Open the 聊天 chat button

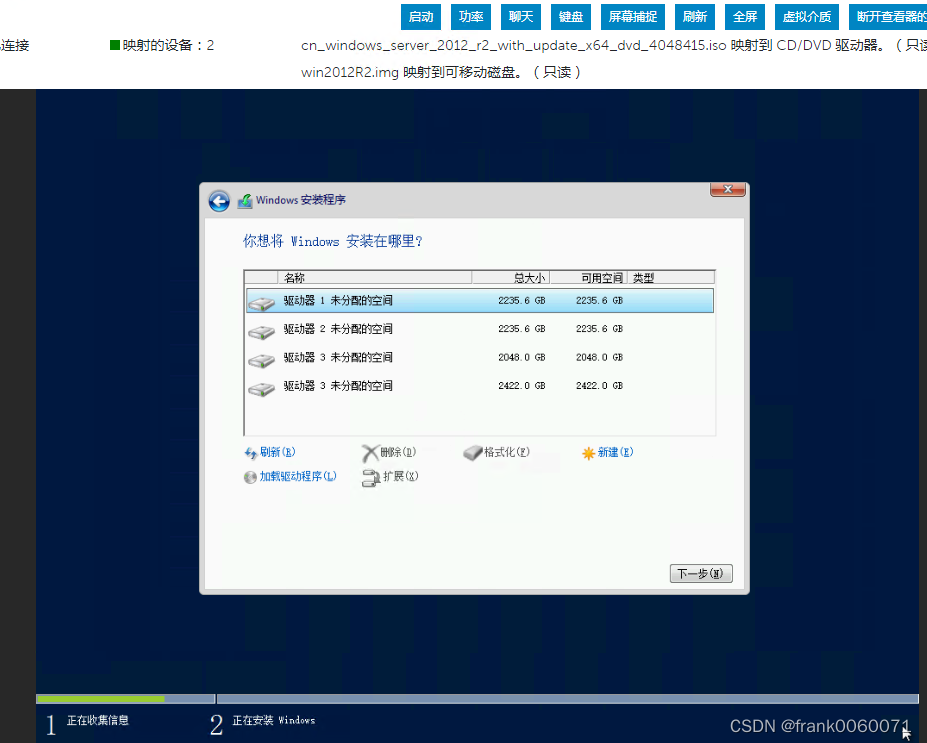521,17
